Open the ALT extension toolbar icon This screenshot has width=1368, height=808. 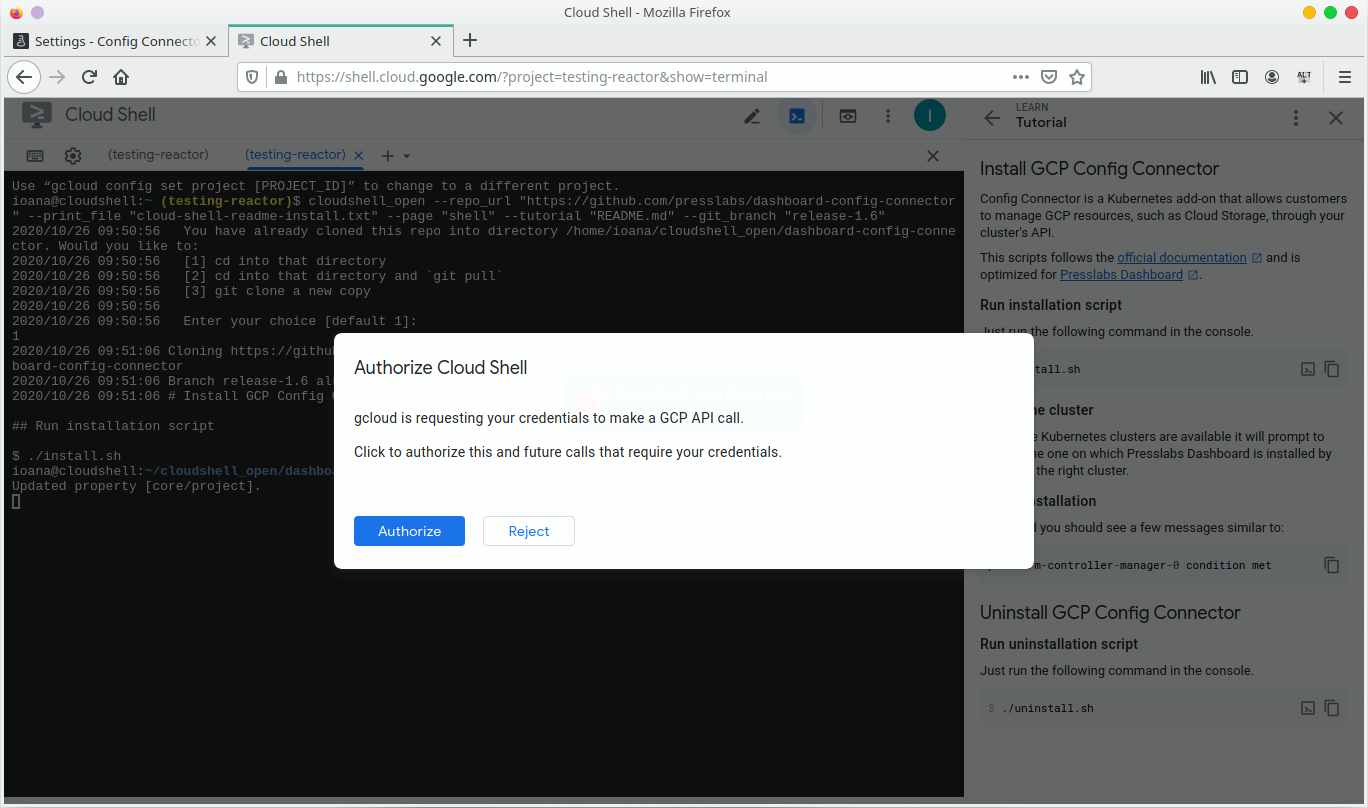tap(1304, 77)
